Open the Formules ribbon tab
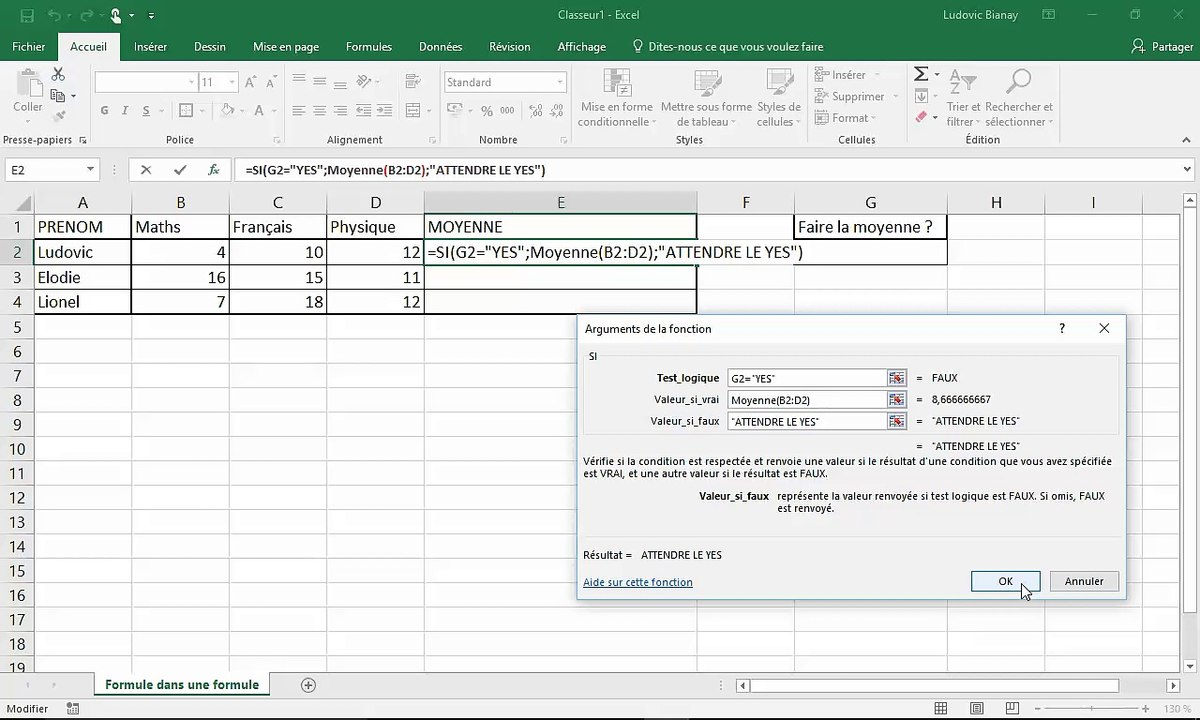 [368, 47]
